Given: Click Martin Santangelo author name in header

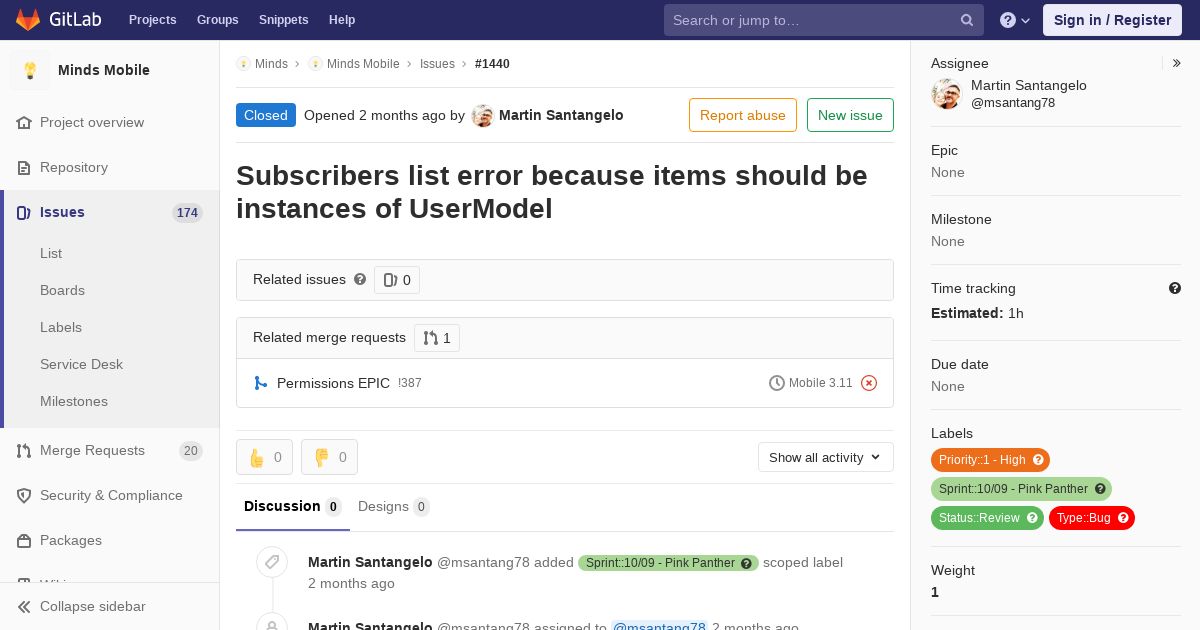Looking at the screenshot, I should 561,115.
